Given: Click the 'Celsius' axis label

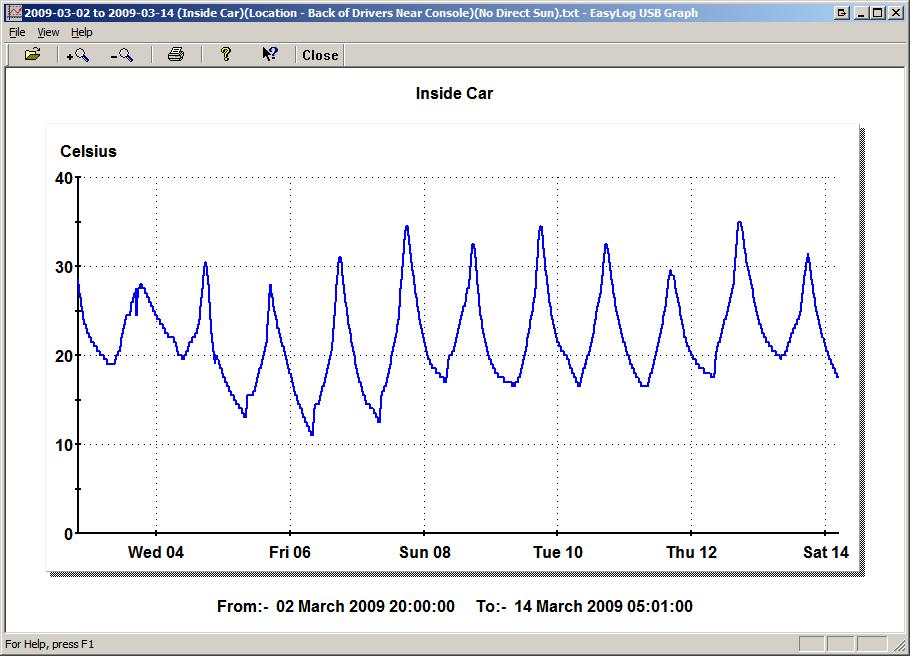Looking at the screenshot, I should (x=88, y=152).
